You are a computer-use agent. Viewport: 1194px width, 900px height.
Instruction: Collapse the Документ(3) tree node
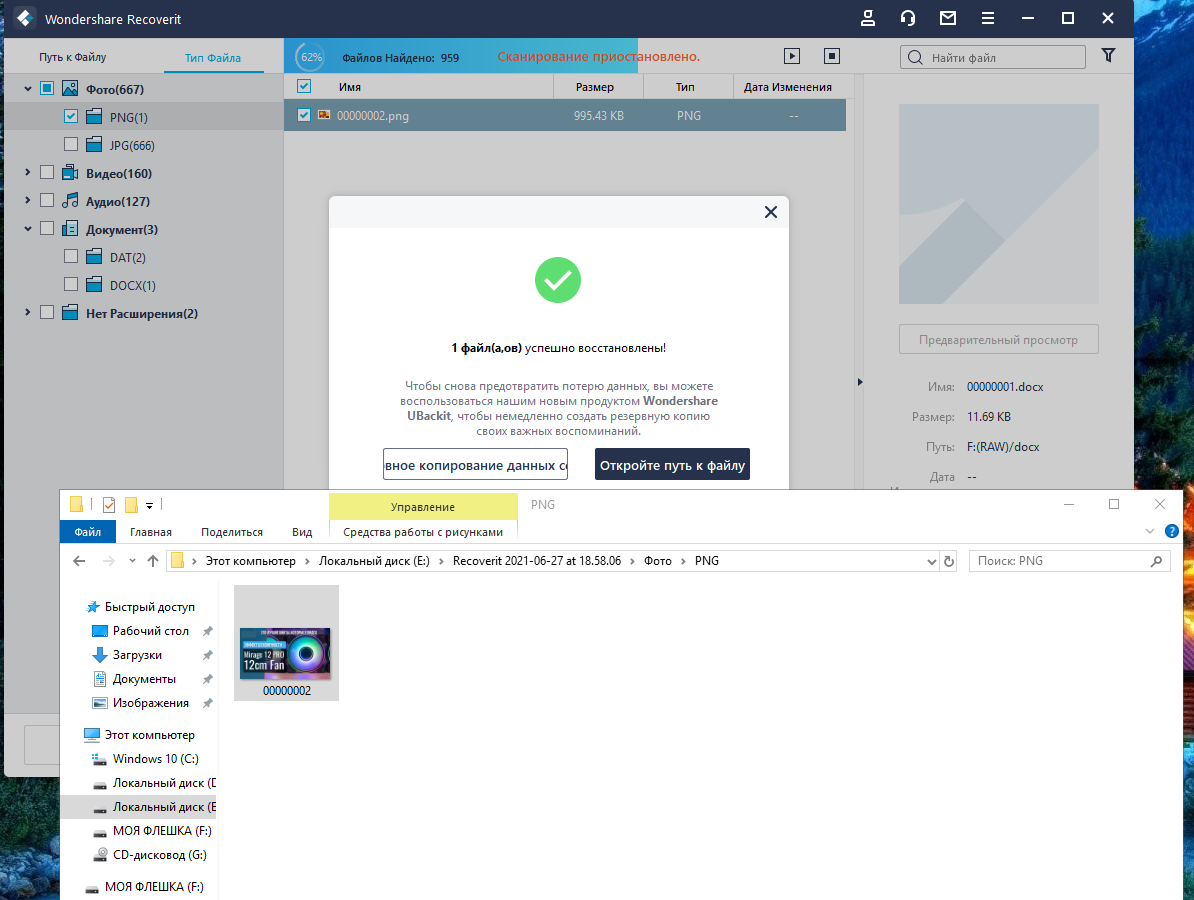(27, 229)
